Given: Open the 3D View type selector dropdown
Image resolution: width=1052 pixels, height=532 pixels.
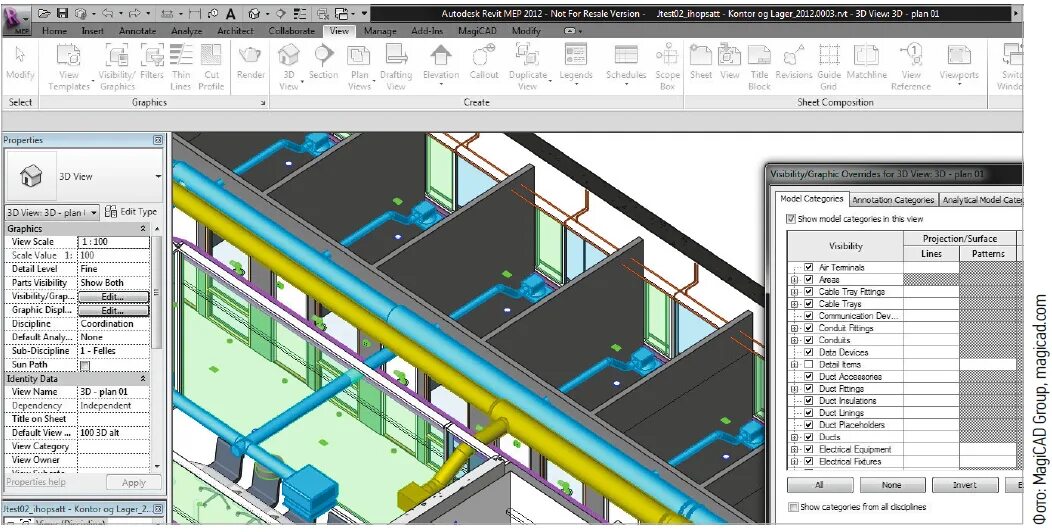Looking at the screenshot, I should pyautogui.click(x=158, y=176).
